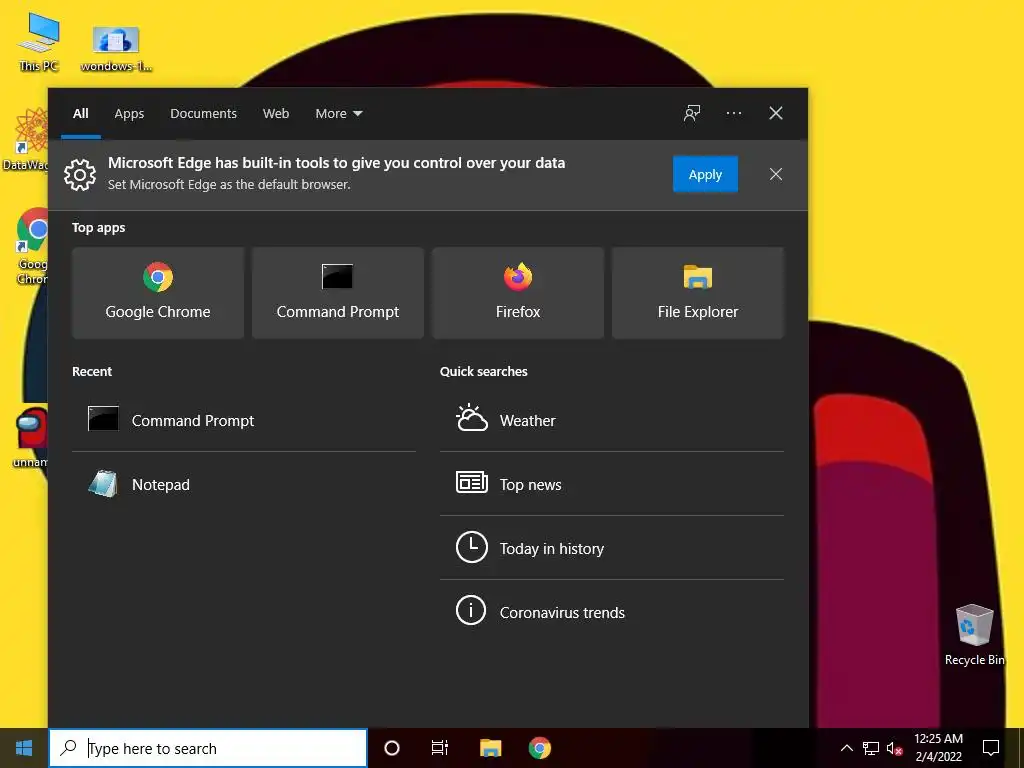Select the DataWac desktop shortcut
The image size is (1024, 768).
[25, 139]
